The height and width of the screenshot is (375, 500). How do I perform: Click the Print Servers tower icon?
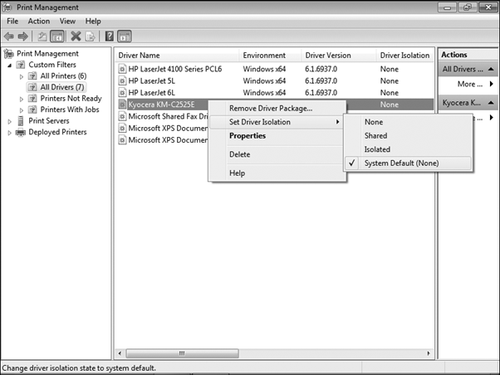pos(21,121)
